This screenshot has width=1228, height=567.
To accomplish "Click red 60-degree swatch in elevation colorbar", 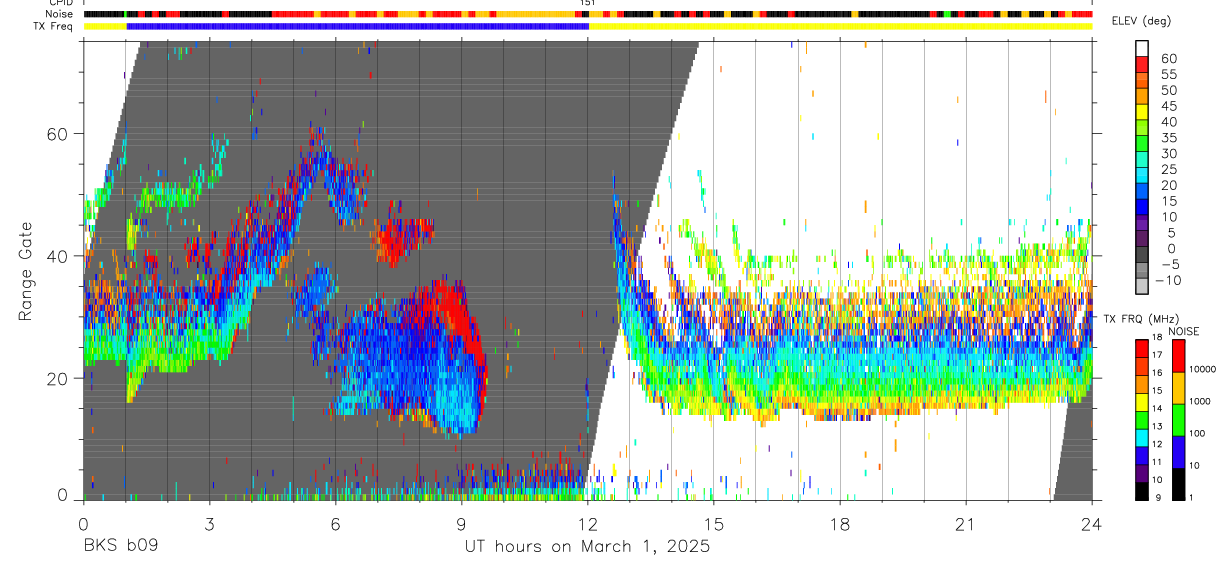I will 1142,64.
